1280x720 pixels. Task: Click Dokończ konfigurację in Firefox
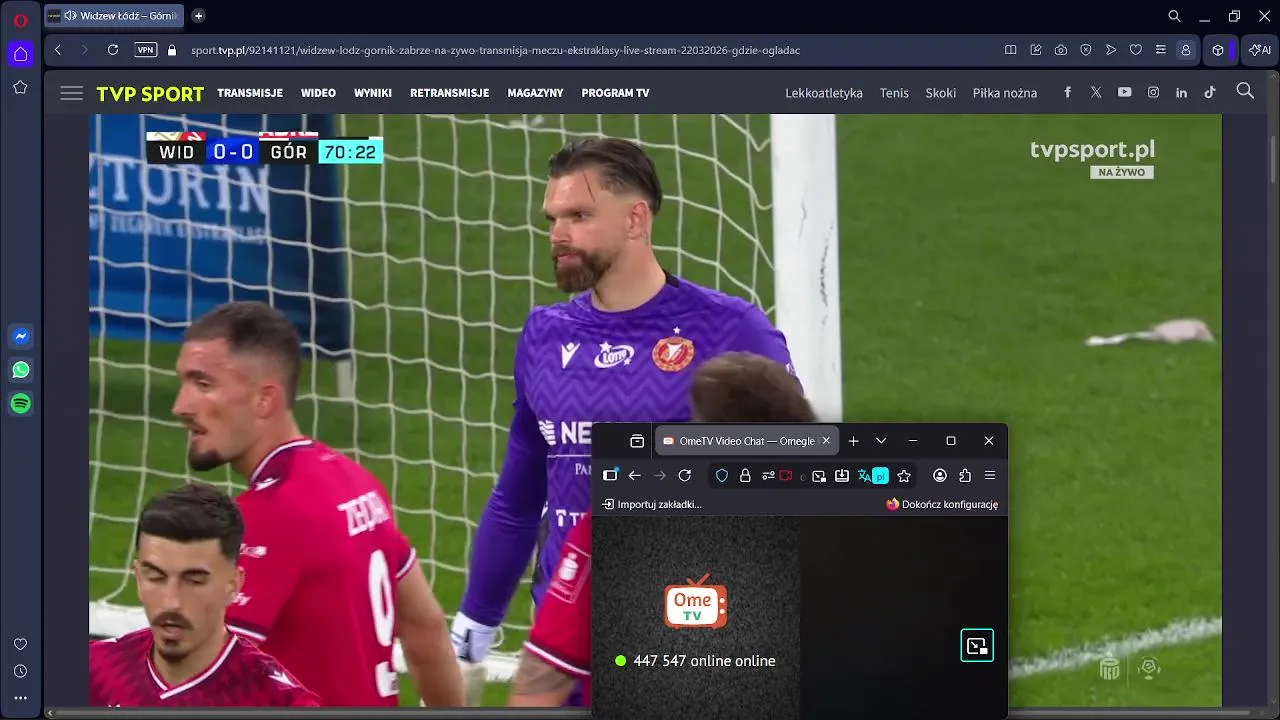point(942,504)
